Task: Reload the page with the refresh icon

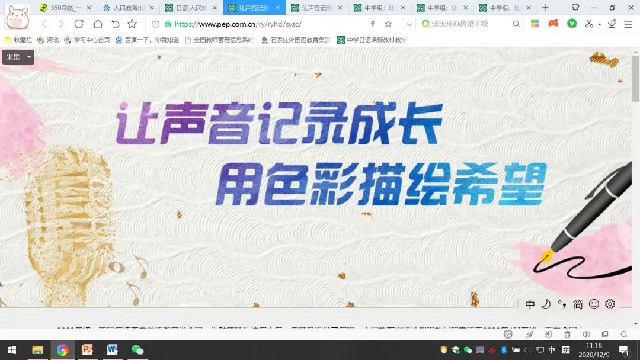Action: click(x=79, y=24)
